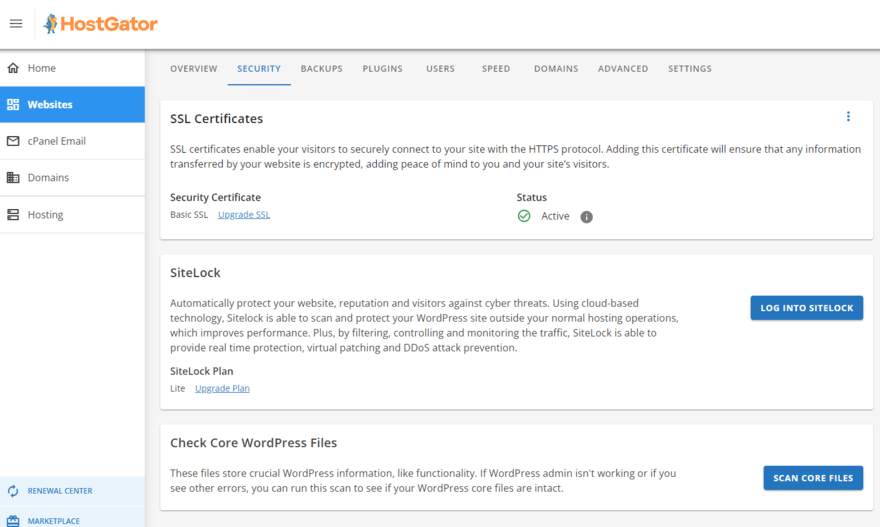Click the cPanel Email envelope icon
Image resolution: width=880 pixels, height=527 pixels.
pyautogui.click(x=13, y=141)
